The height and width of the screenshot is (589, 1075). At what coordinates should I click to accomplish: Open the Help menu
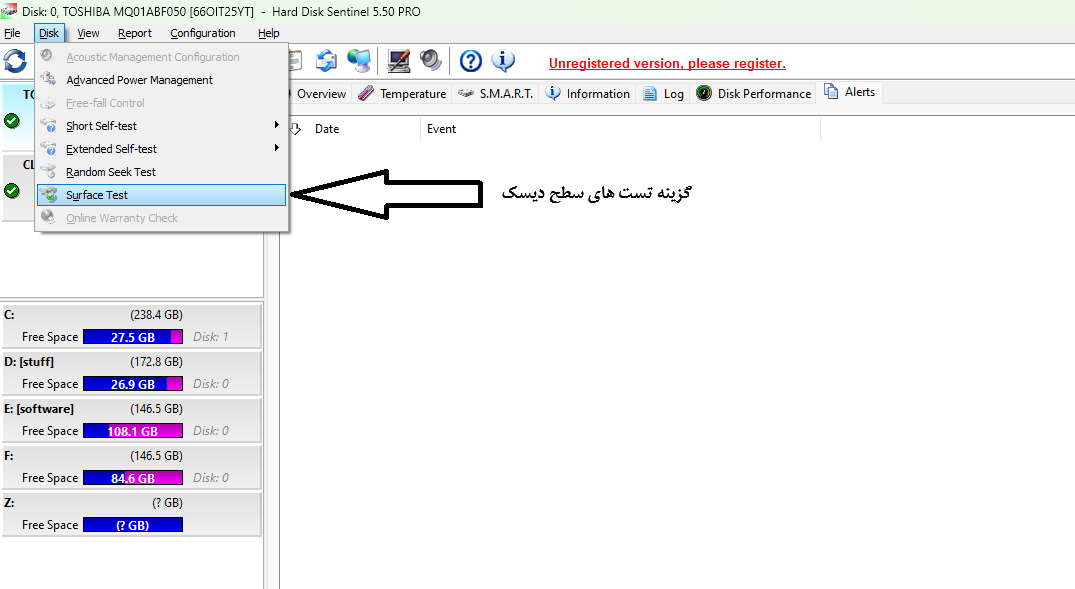[x=268, y=33]
